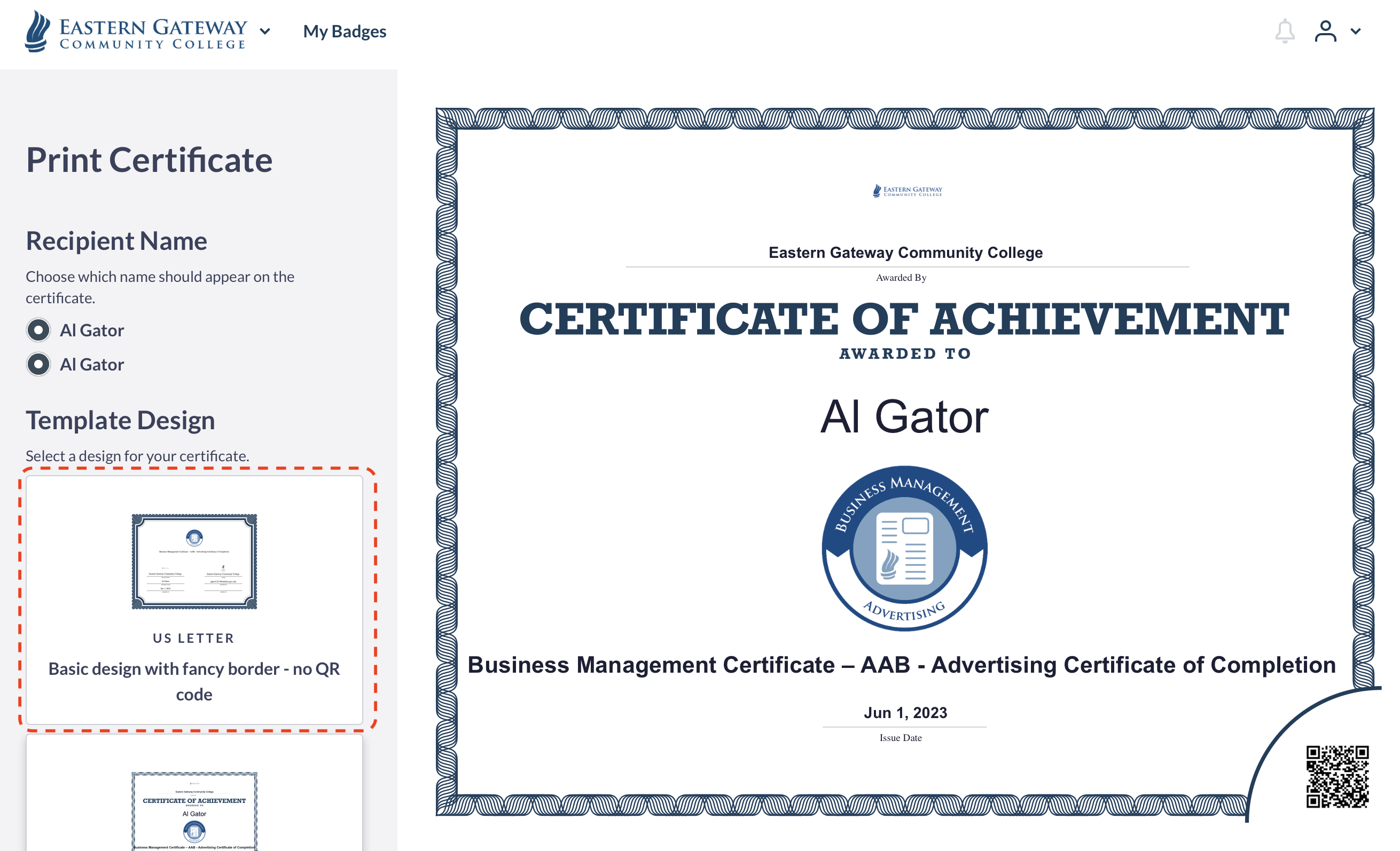The width and height of the screenshot is (1400, 851).
Task: Click the US Letter template preview image
Action: pyautogui.click(x=194, y=561)
